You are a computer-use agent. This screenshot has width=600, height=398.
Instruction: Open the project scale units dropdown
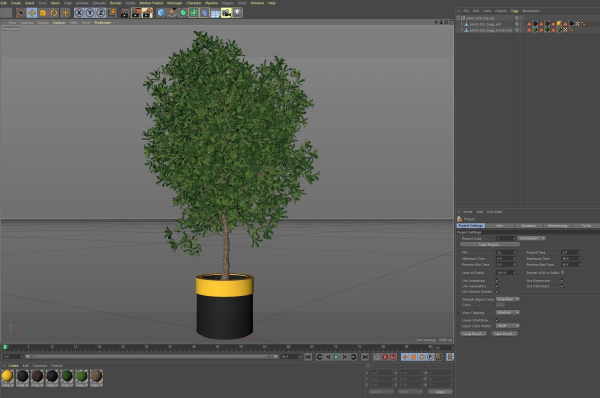(x=532, y=238)
